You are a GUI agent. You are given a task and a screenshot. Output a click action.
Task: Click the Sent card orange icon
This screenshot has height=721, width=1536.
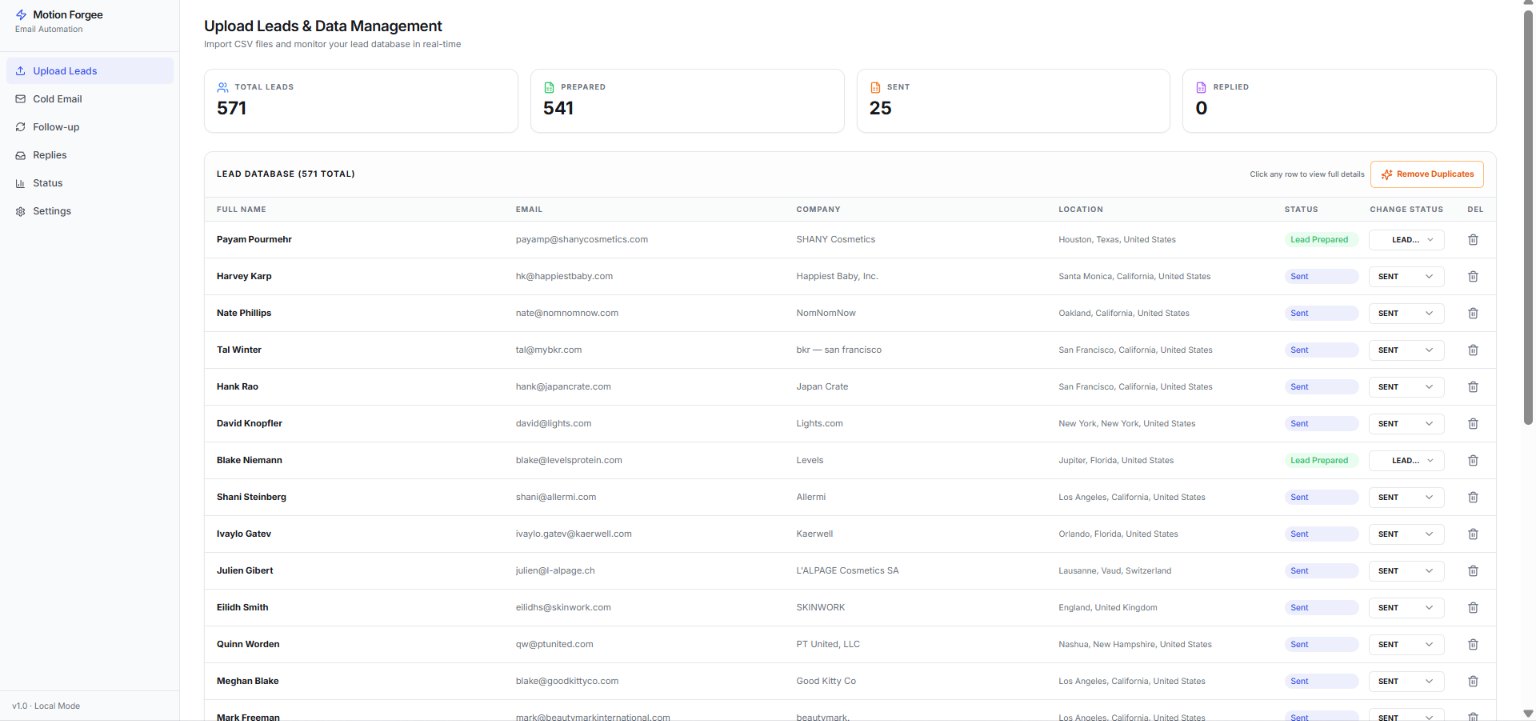875,87
